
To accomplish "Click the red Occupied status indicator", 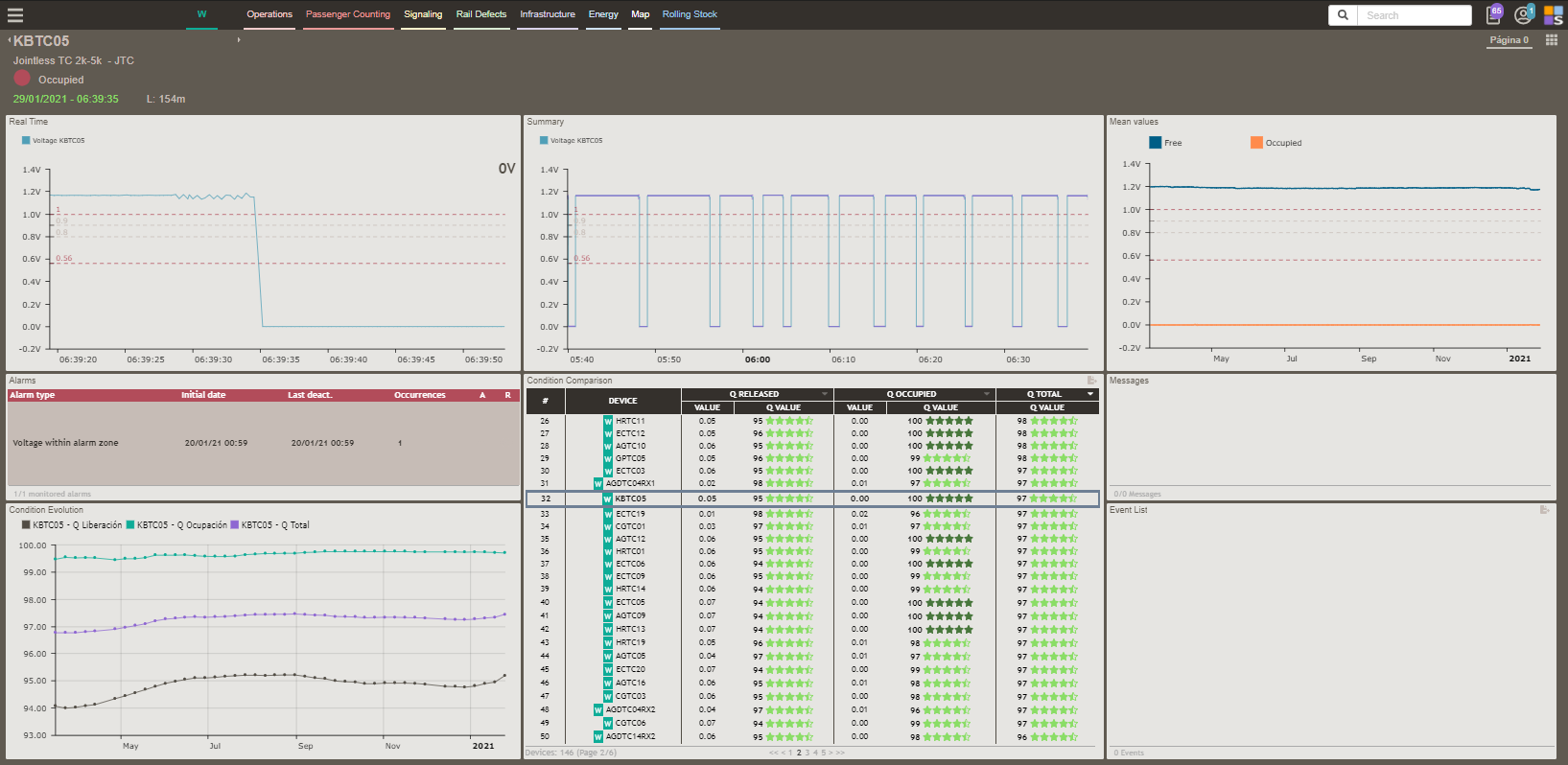I will point(22,78).
